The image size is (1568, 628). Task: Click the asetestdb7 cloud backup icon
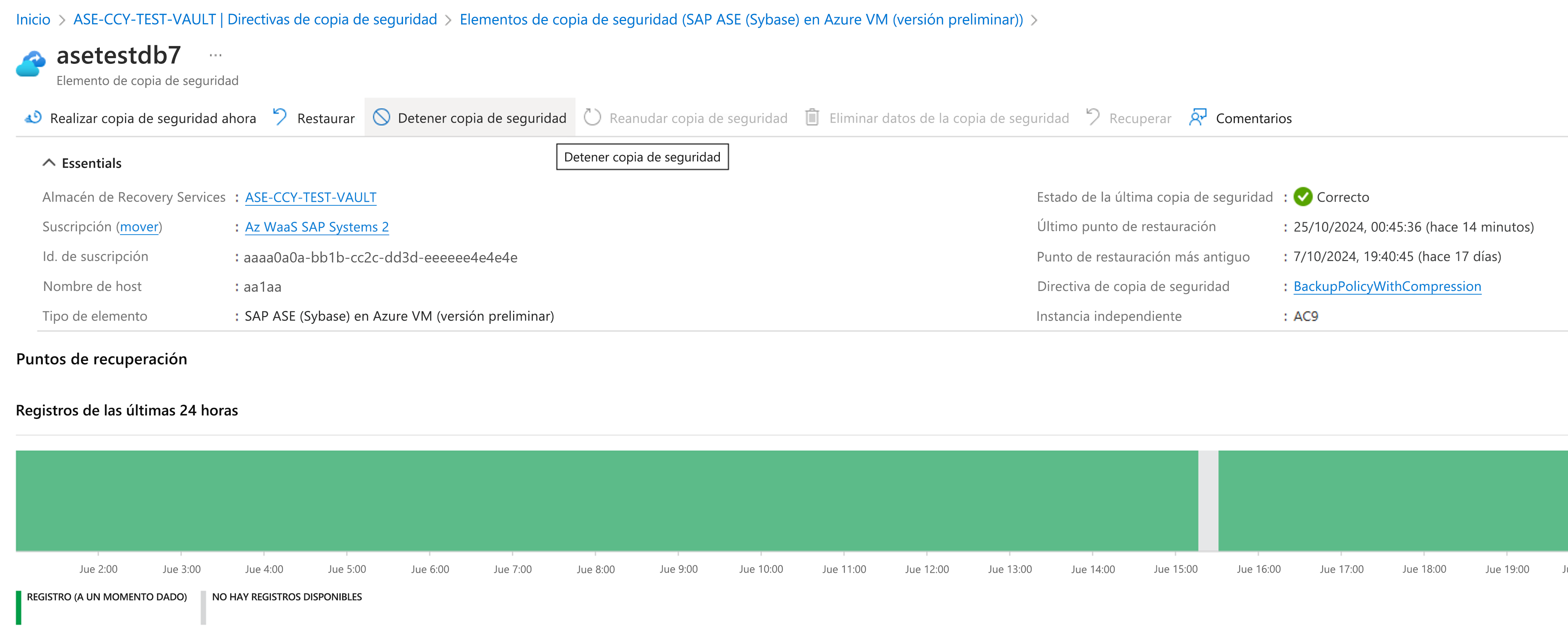point(31,64)
